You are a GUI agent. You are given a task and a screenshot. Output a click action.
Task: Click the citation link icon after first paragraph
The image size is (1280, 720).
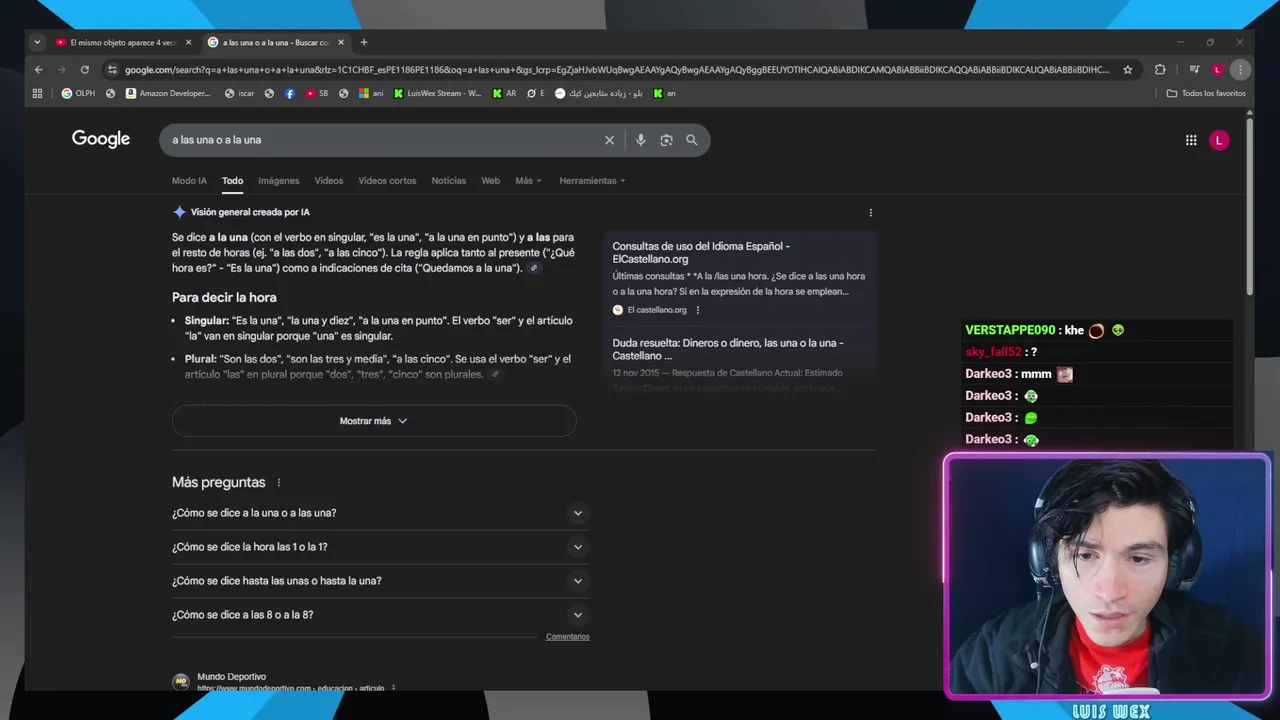534,268
